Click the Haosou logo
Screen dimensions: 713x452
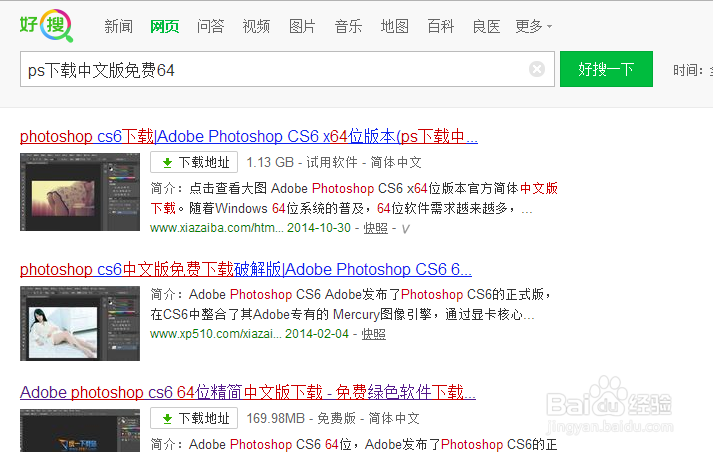pos(46,25)
